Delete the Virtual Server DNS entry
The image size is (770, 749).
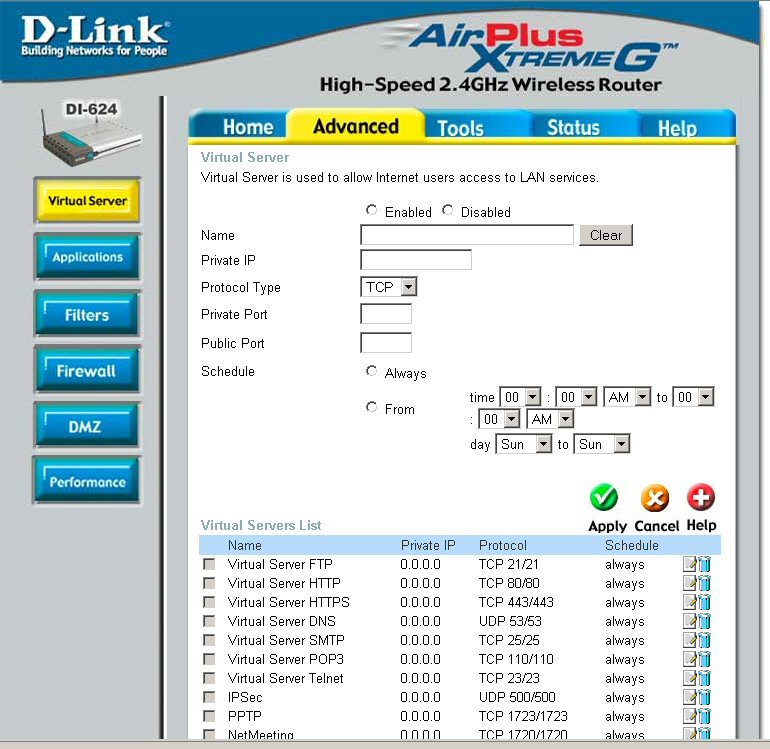point(704,621)
